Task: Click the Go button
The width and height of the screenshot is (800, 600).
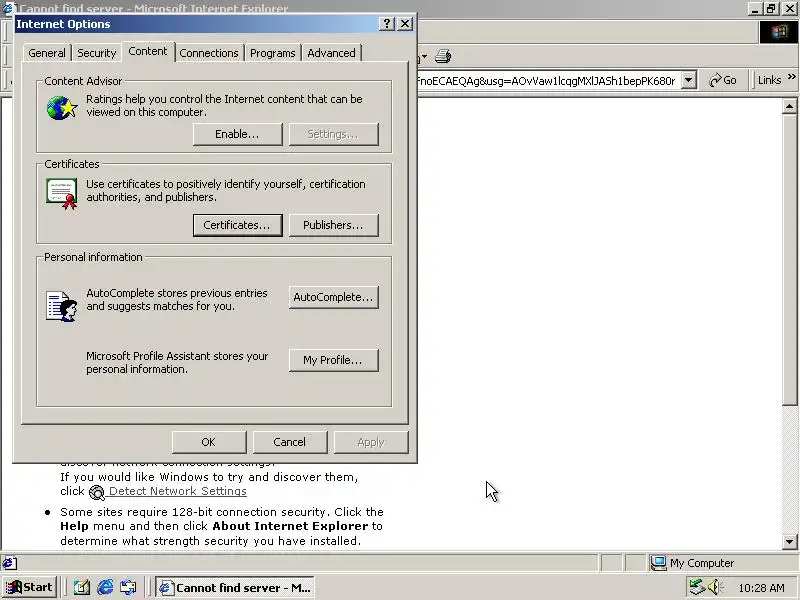Action: click(x=723, y=80)
